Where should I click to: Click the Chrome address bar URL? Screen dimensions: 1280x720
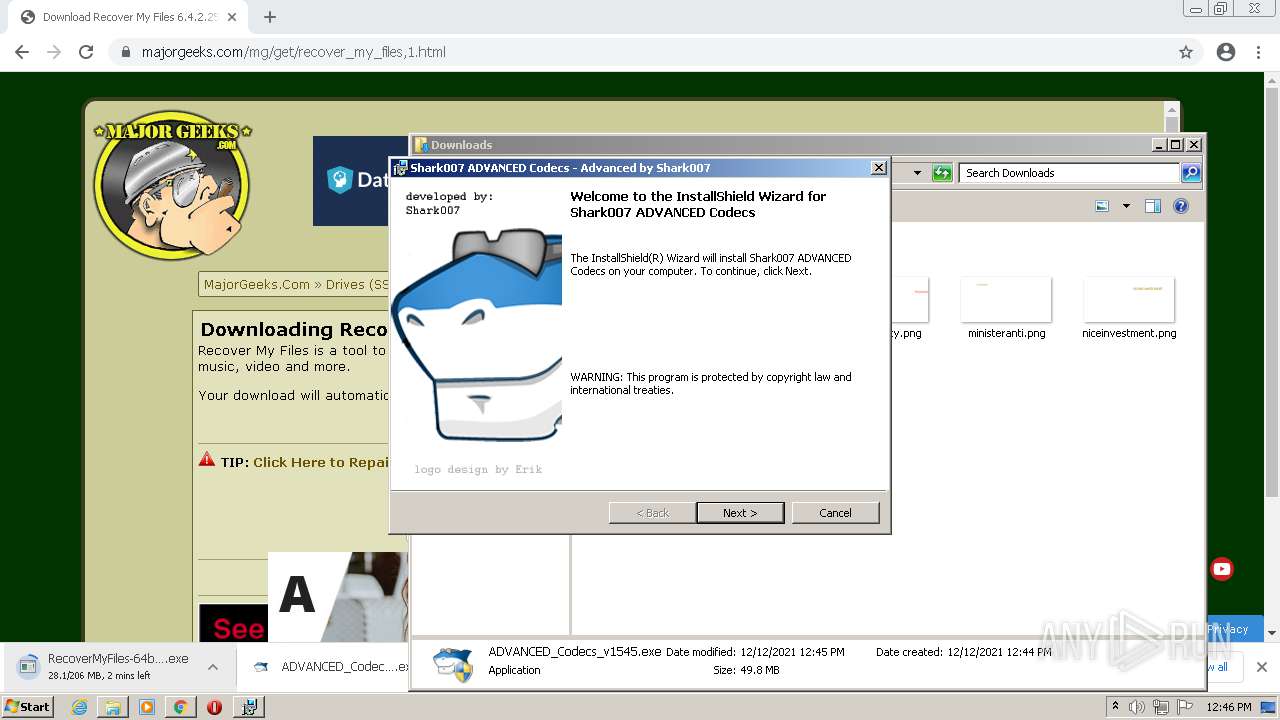pos(293,52)
